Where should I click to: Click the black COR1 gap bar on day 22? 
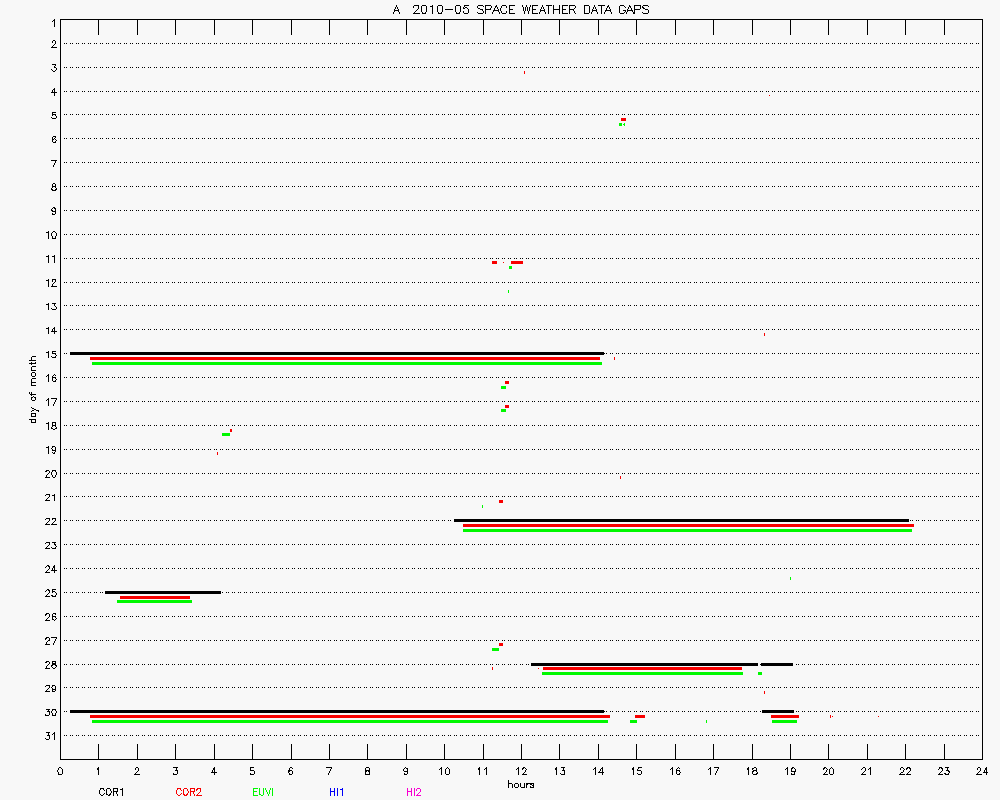(x=681, y=520)
